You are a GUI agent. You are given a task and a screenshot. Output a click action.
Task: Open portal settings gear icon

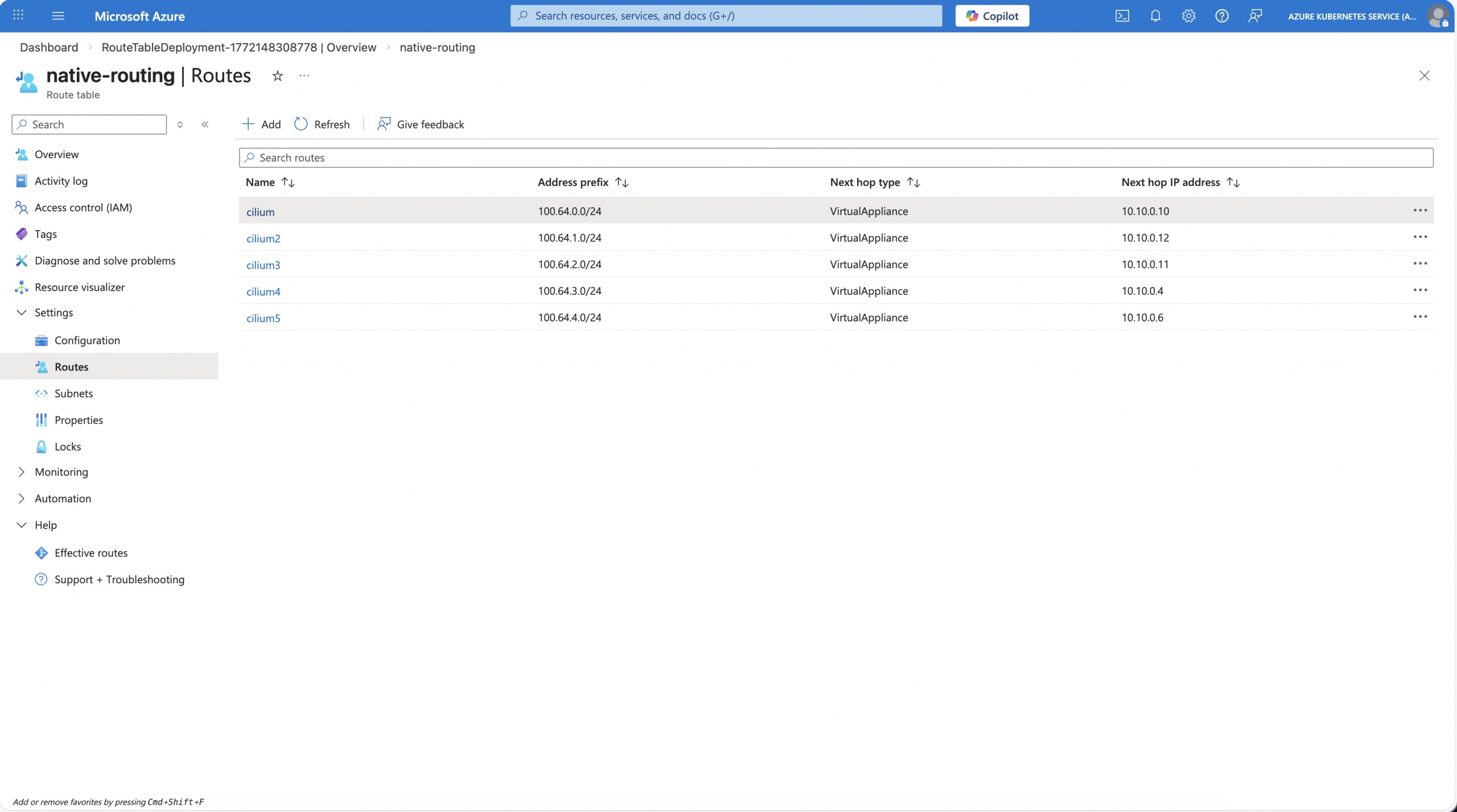pyautogui.click(x=1188, y=16)
